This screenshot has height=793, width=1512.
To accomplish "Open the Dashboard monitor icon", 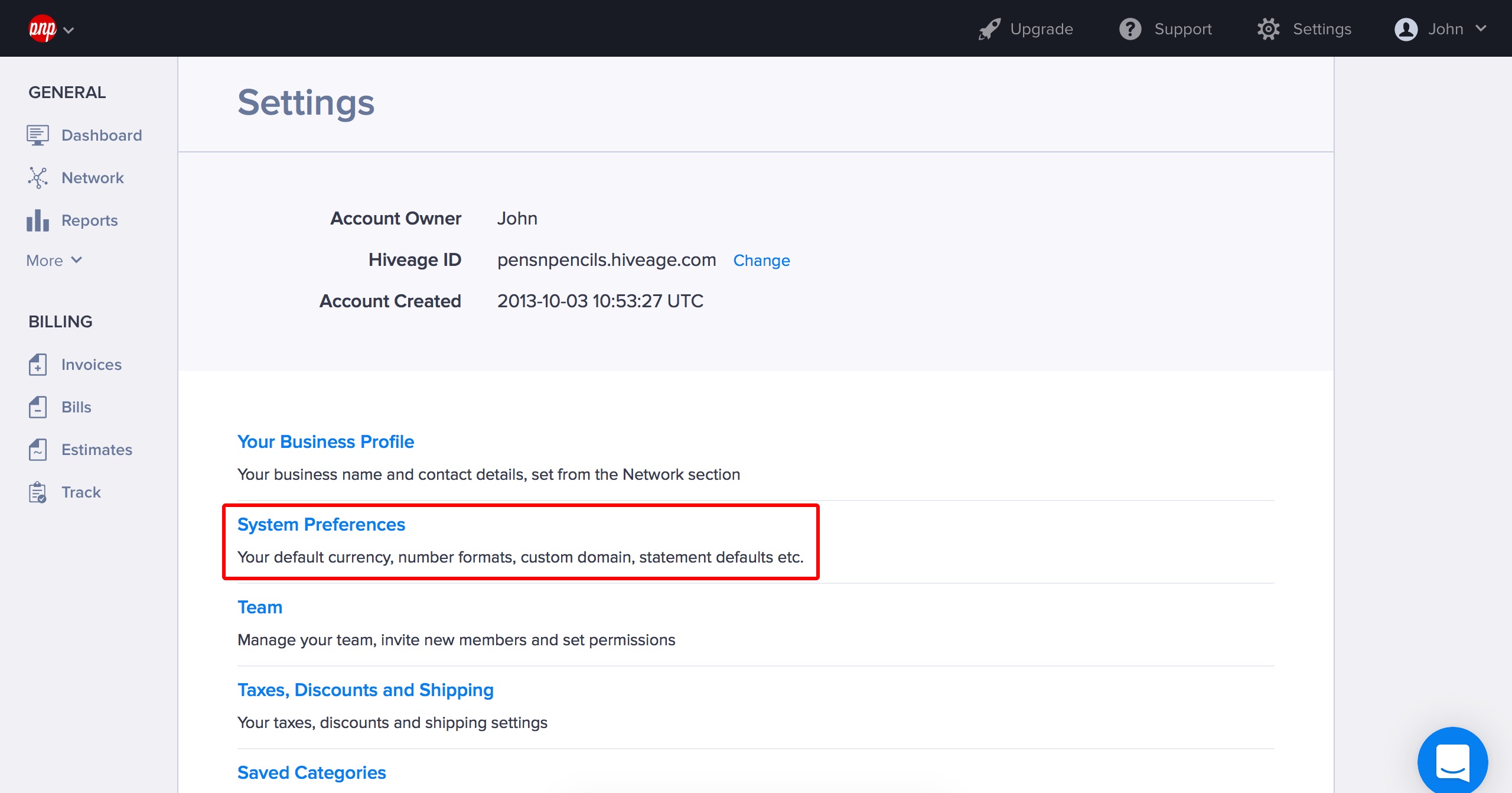I will click(37, 135).
